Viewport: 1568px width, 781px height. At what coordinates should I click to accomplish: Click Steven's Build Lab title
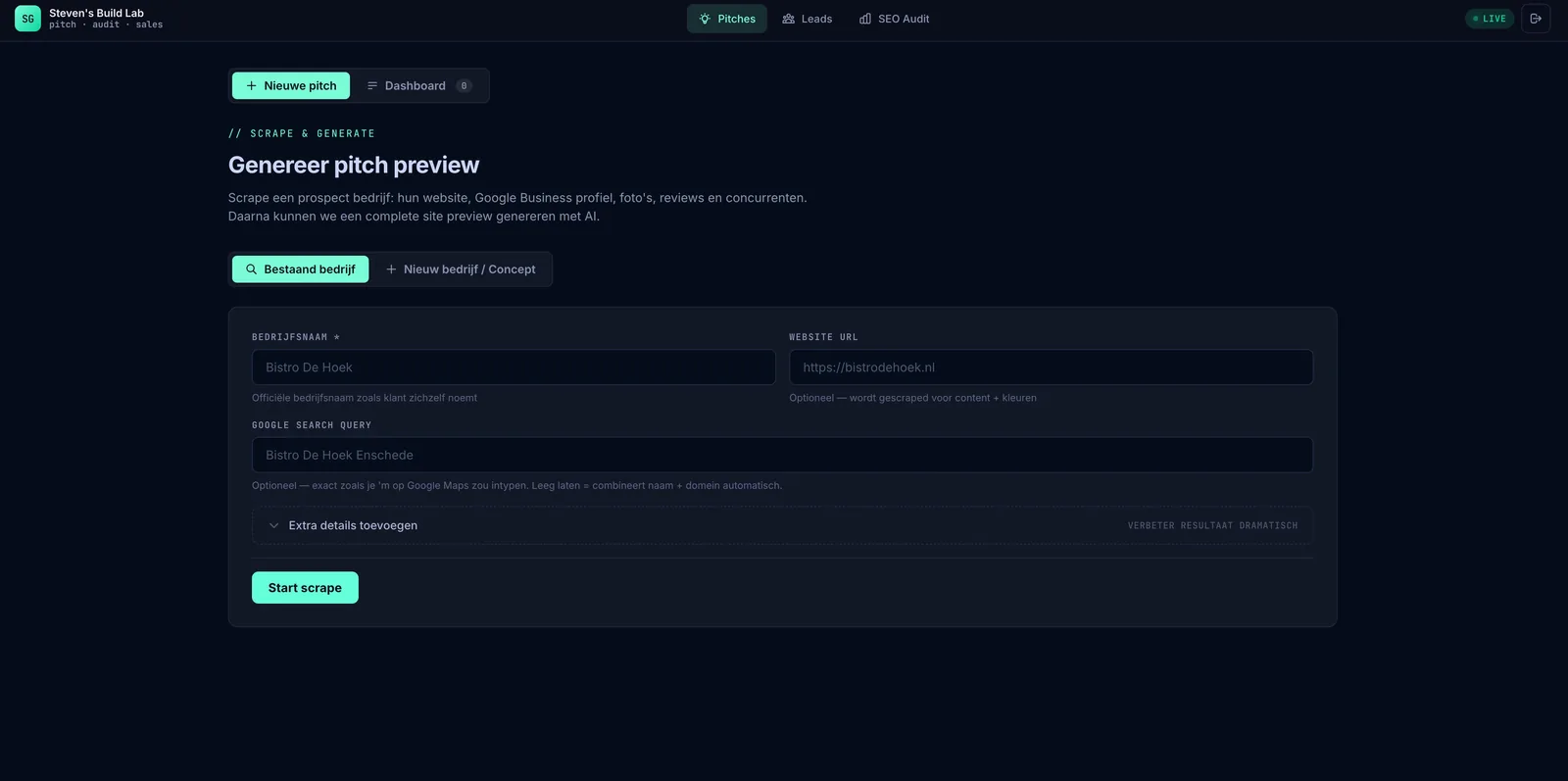(x=96, y=13)
